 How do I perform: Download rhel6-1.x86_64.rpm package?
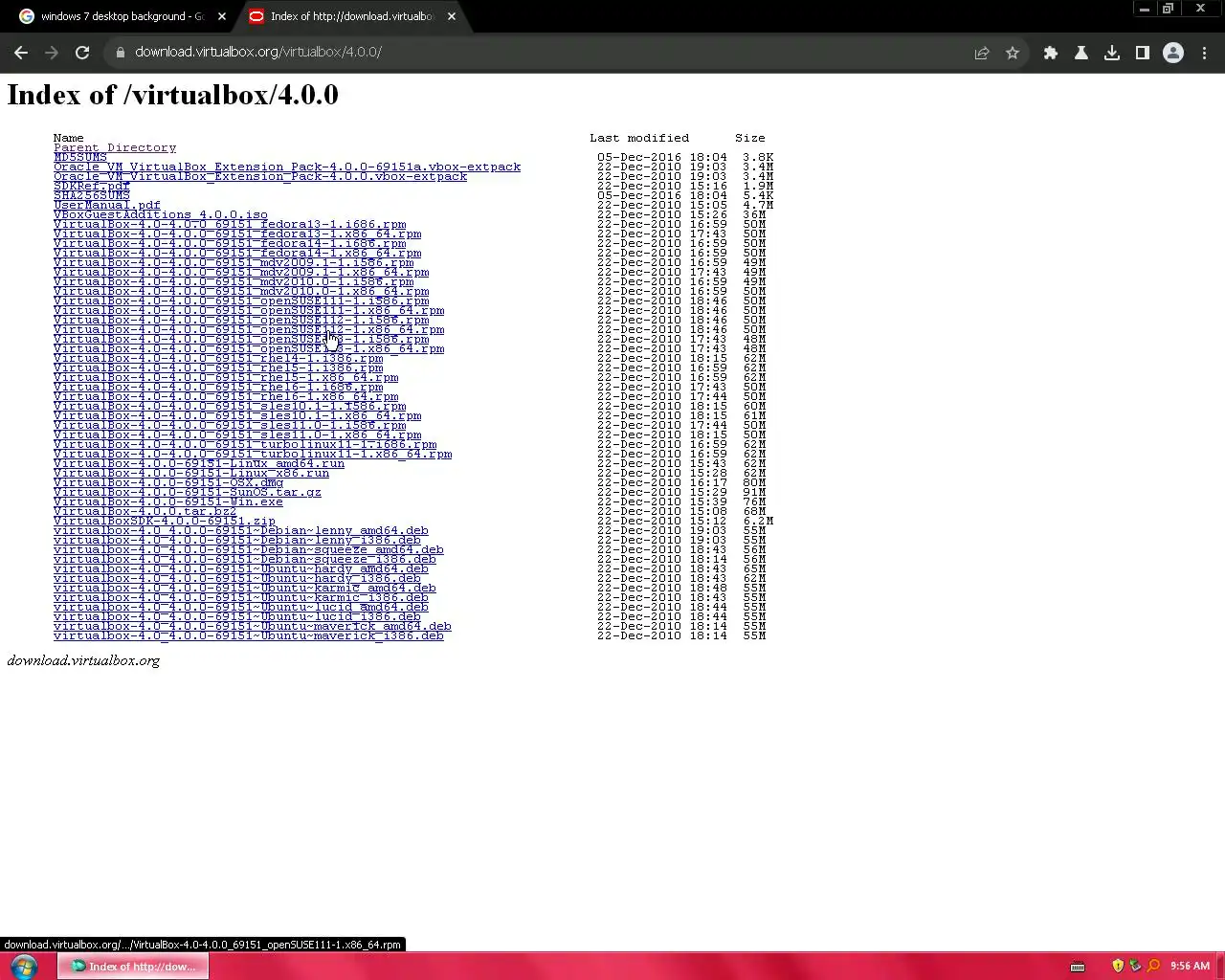[226, 396]
